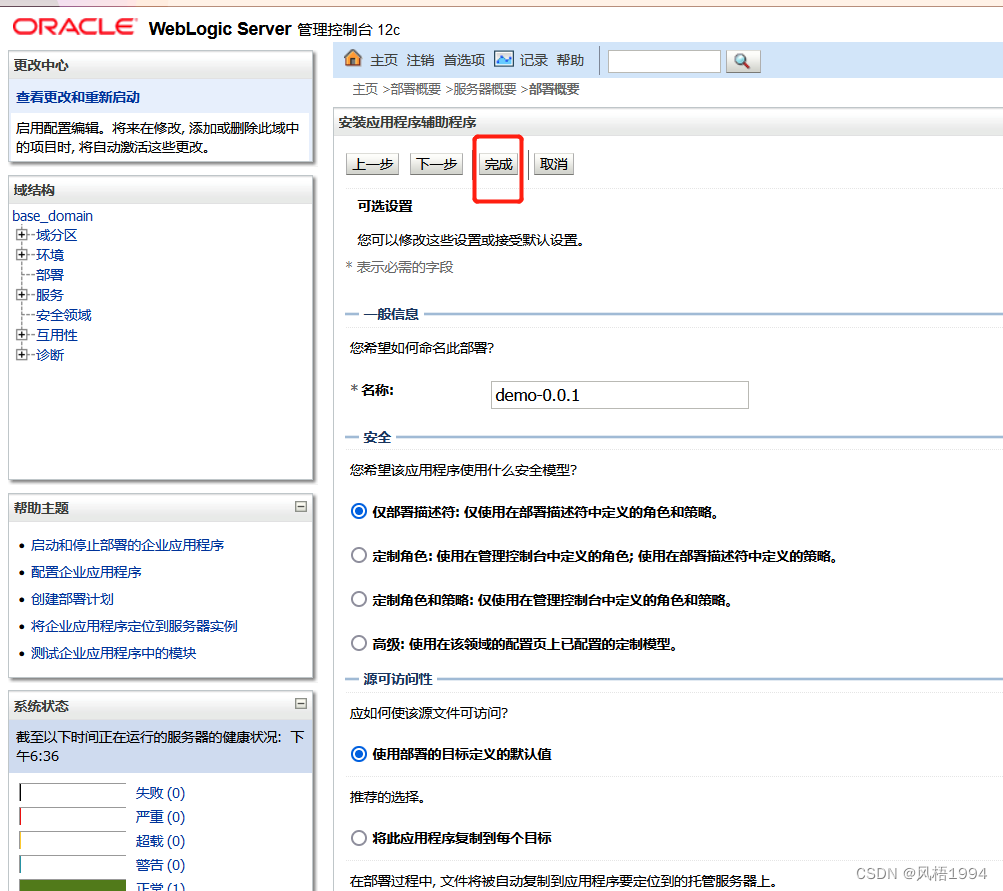Click 主页 in the breadcrumb
Screen dimensions: 1003x891
tap(365, 89)
